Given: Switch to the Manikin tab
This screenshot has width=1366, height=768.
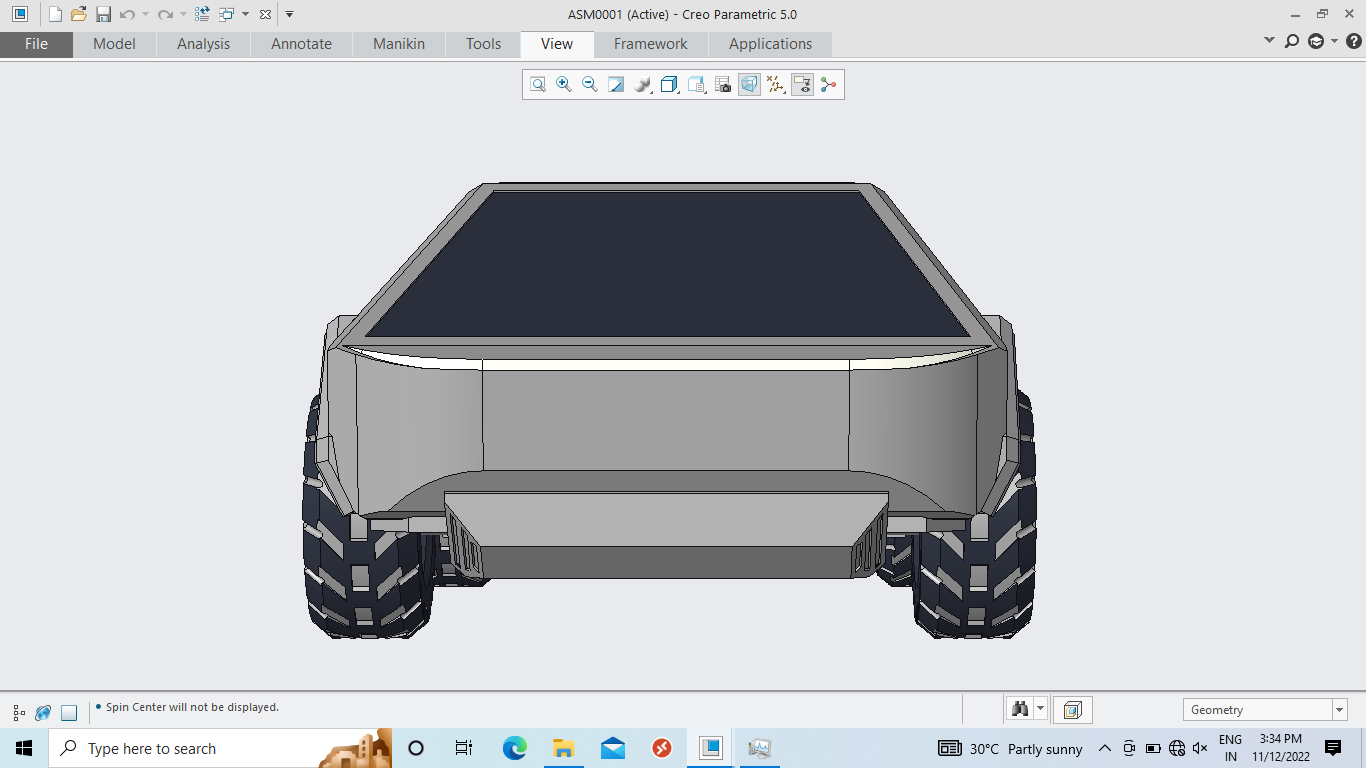Looking at the screenshot, I should (399, 44).
